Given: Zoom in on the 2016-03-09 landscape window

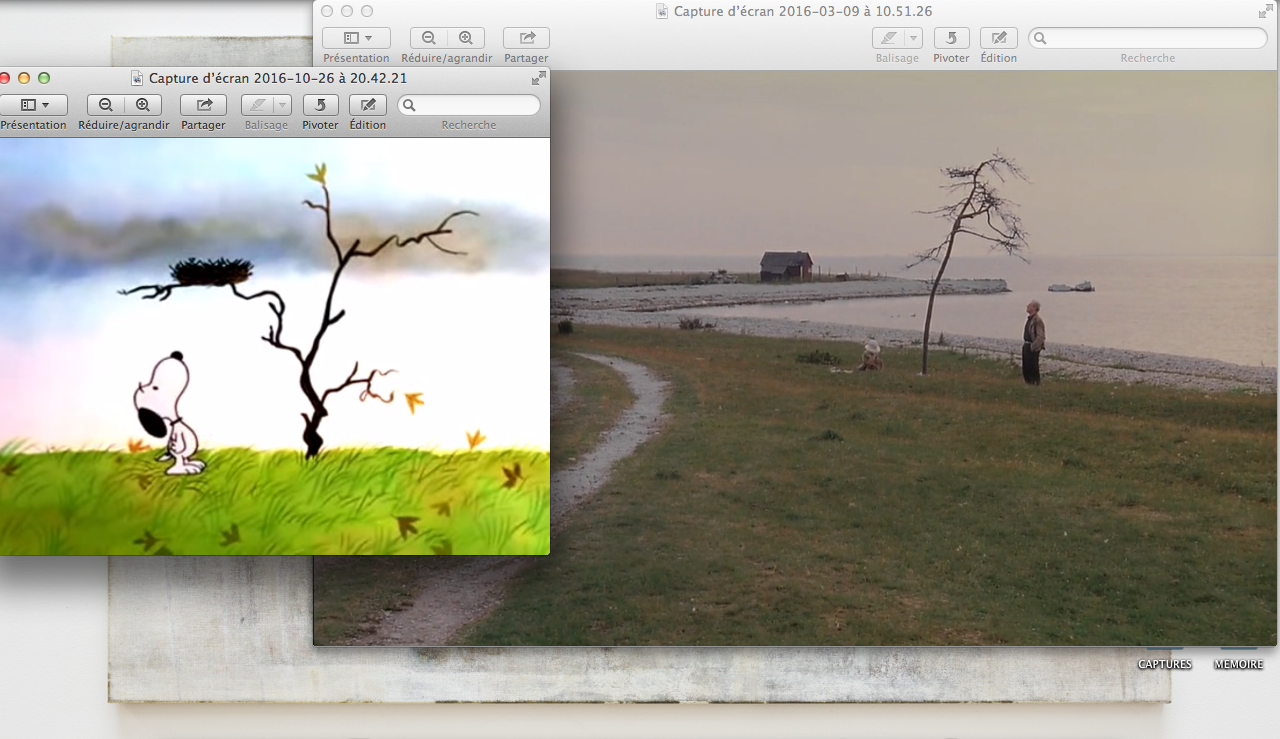Looking at the screenshot, I should click(x=466, y=38).
